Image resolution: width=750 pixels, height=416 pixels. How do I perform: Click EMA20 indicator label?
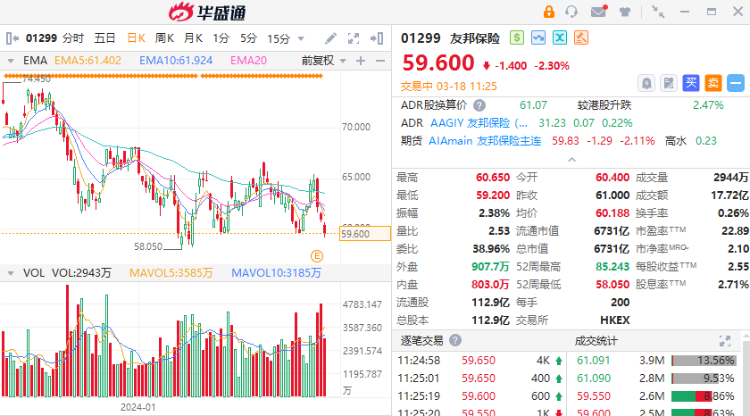pyautogui.click(x=249, y=61)
